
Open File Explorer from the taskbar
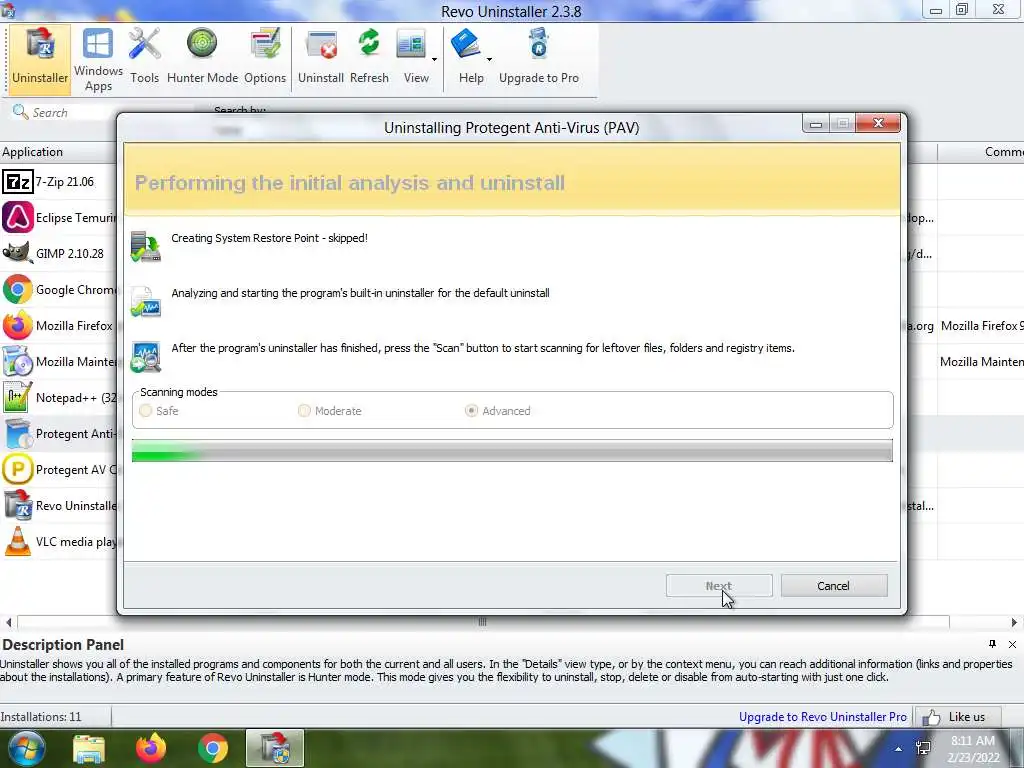tap(89, 748)
